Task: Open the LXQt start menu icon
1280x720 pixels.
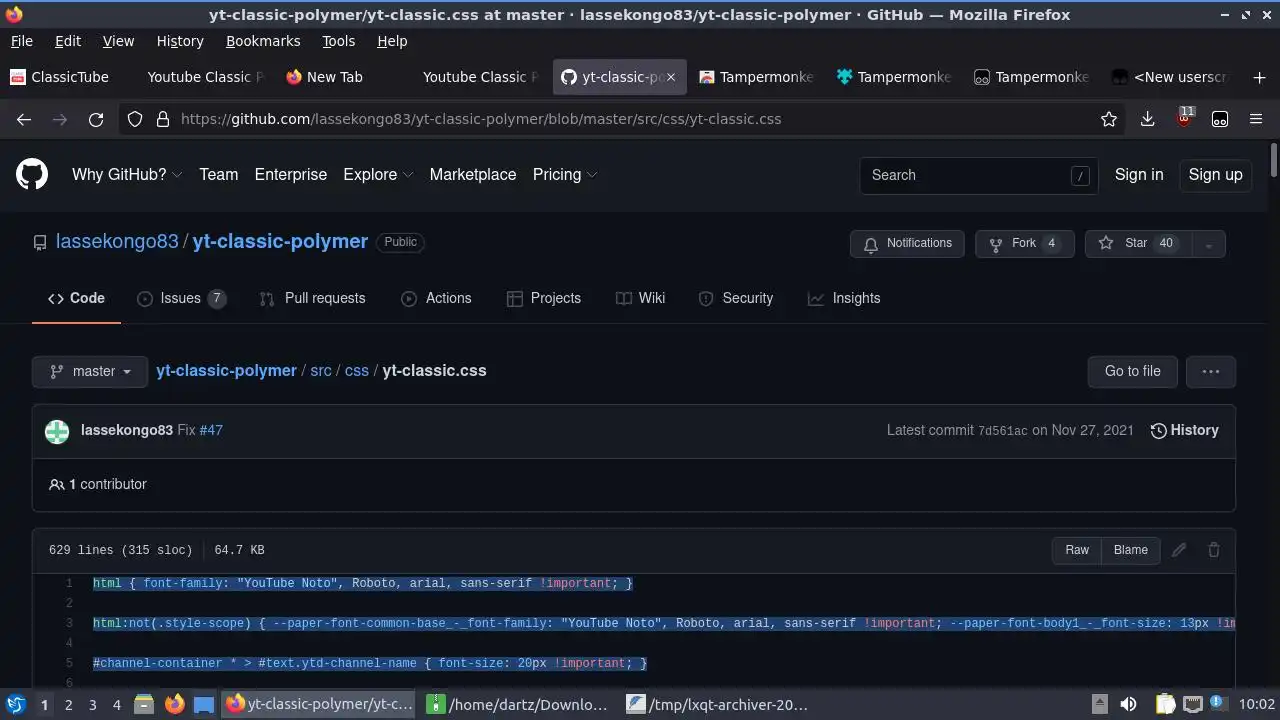Action: coord(15,704)
